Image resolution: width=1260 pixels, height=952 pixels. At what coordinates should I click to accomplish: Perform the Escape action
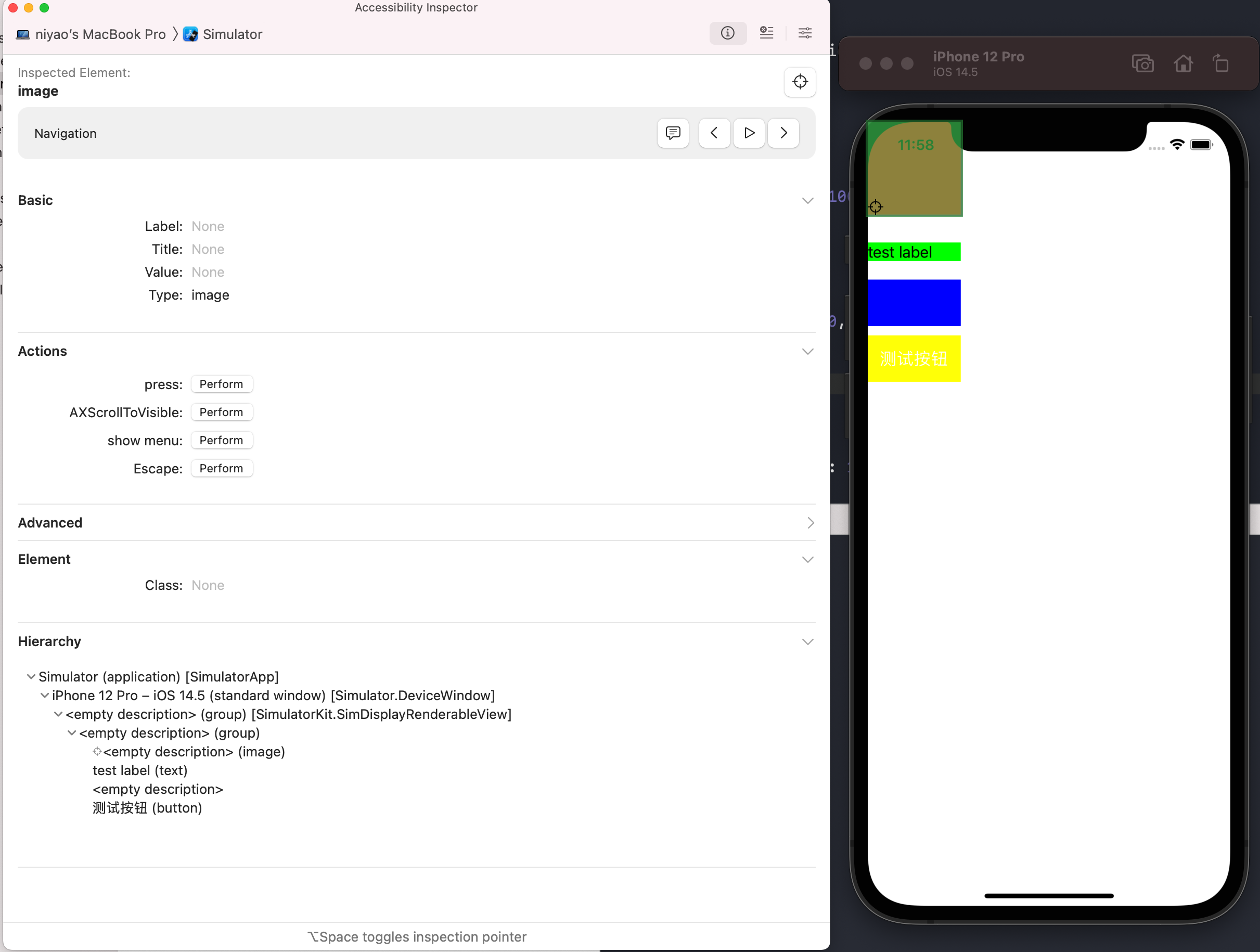point(222,468)
